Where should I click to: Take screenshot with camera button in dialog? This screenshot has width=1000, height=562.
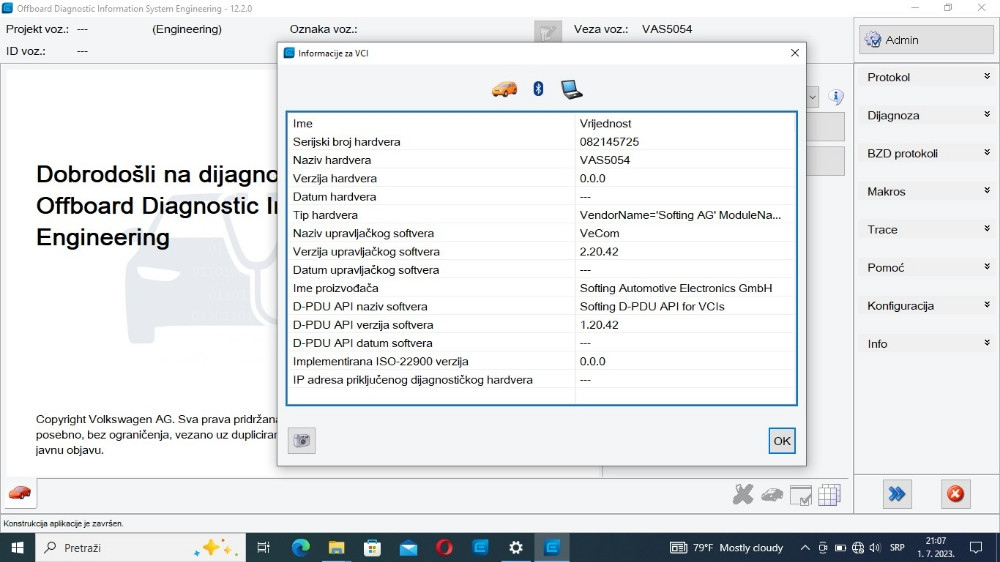pyautogui.click(x=302, y=440)
